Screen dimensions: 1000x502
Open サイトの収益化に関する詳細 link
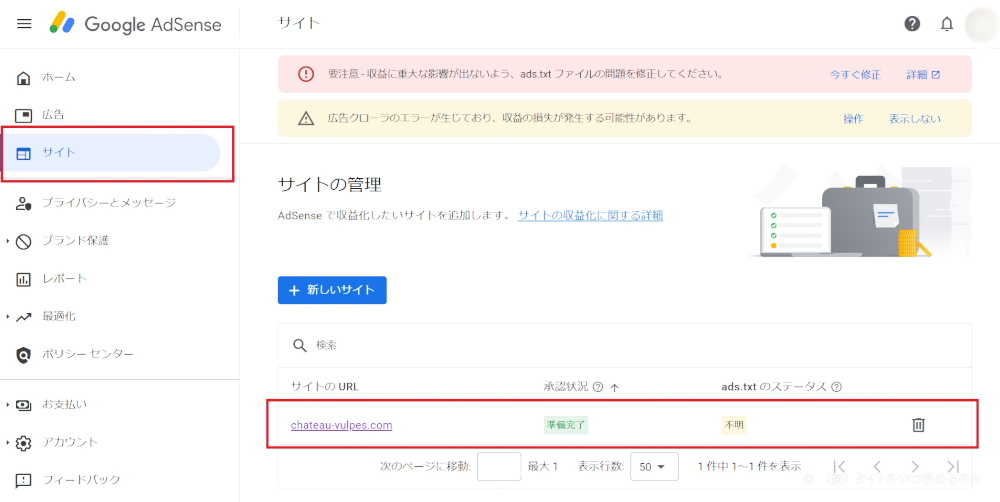591,216
